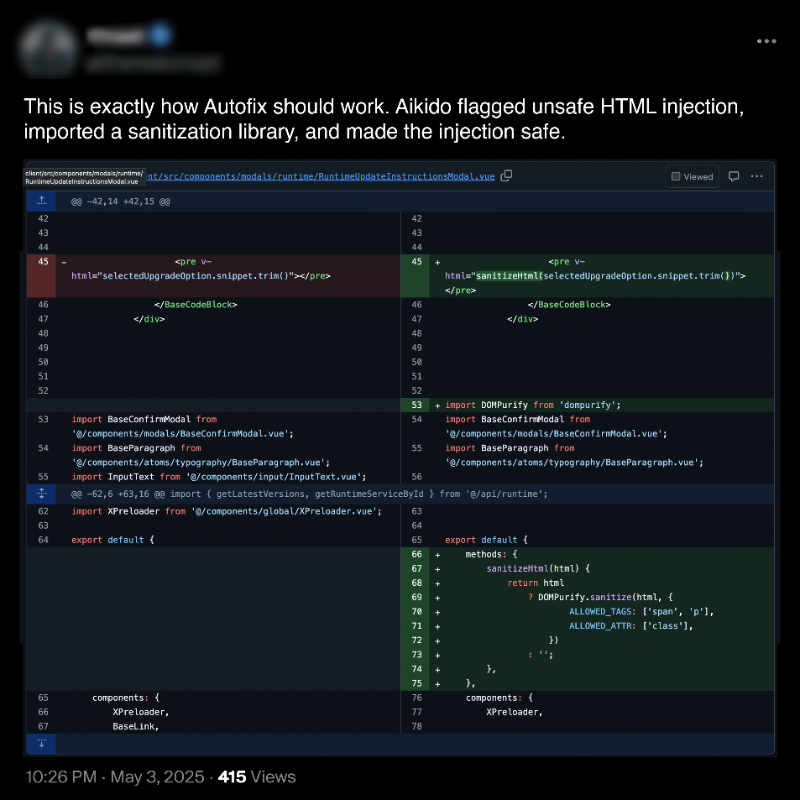800x800 pixels.
Task: Click left line 55 import InputText
Action: [x=219, y=477]
